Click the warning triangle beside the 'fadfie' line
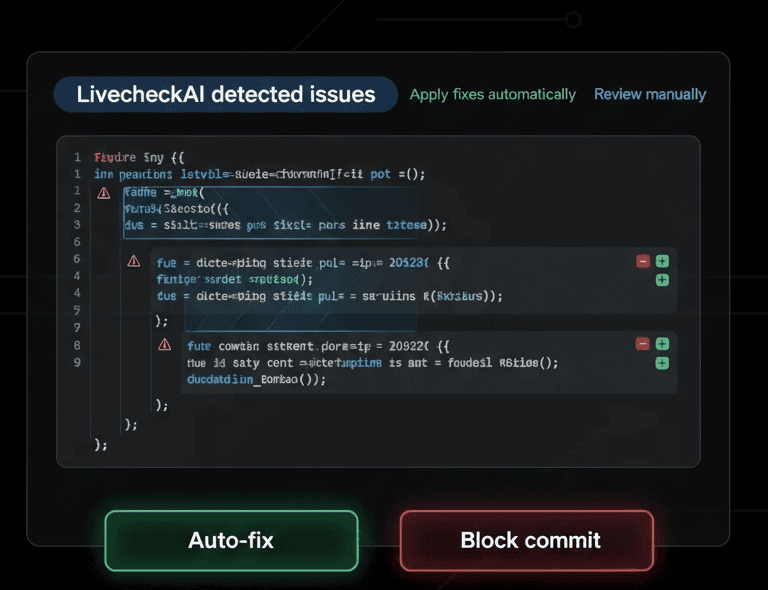Viewport: 768px width, 590px height. pos(104,193)
